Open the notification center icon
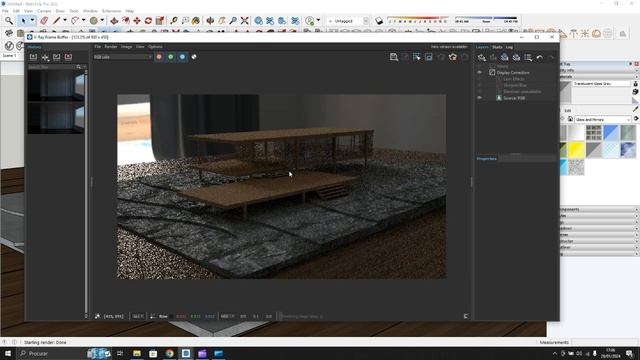The width and height of the screenshot is (640, 360). (x=629, y=353)
